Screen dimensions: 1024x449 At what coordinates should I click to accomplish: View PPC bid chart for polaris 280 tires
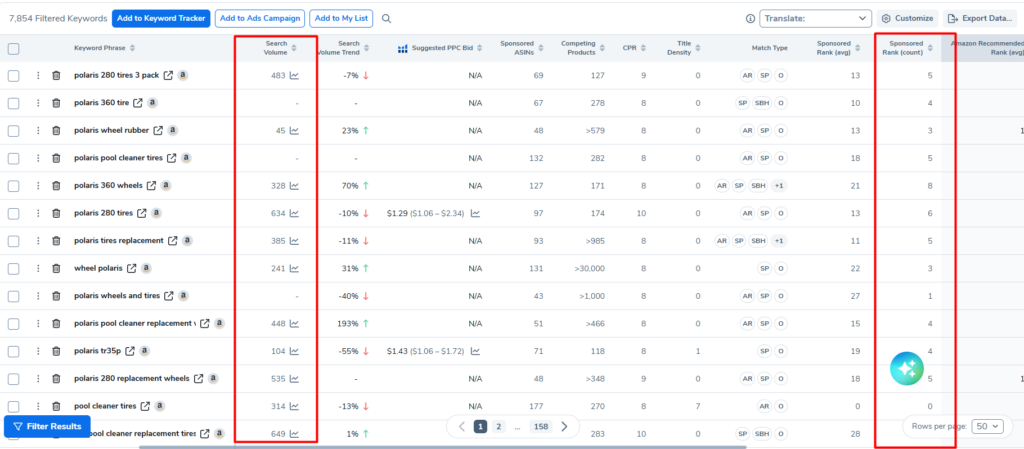coord(475,213)
